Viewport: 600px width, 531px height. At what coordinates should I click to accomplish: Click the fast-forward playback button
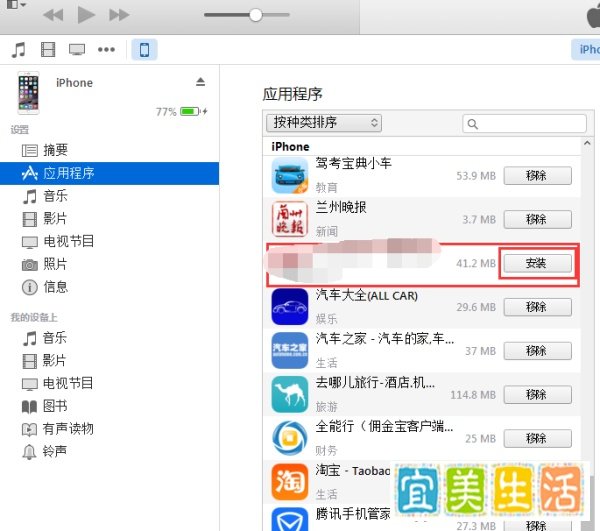click(x=119, y=15)
